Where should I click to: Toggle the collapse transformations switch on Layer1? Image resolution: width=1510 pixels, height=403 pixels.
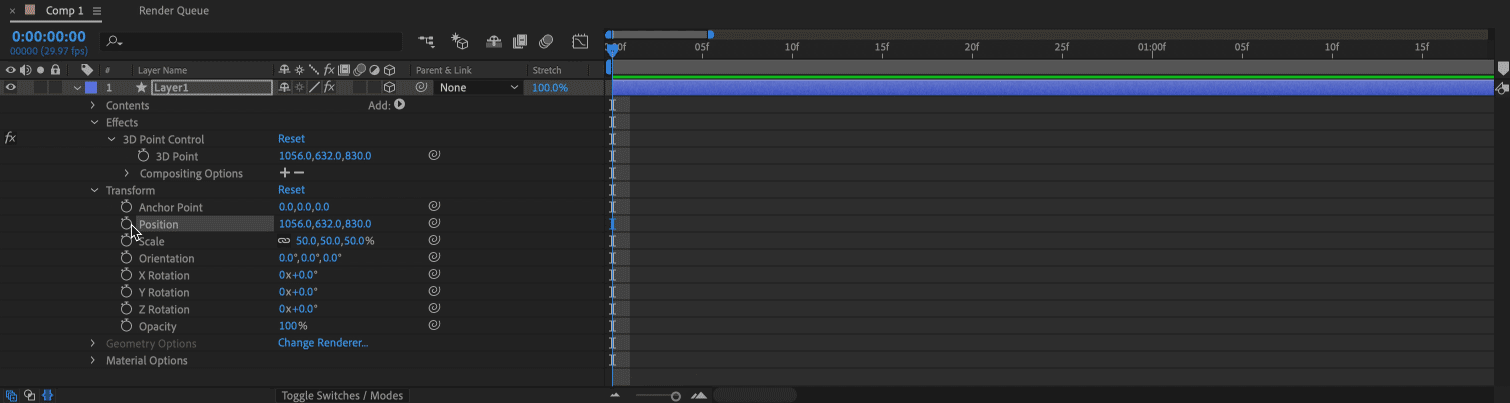[299, 87]
